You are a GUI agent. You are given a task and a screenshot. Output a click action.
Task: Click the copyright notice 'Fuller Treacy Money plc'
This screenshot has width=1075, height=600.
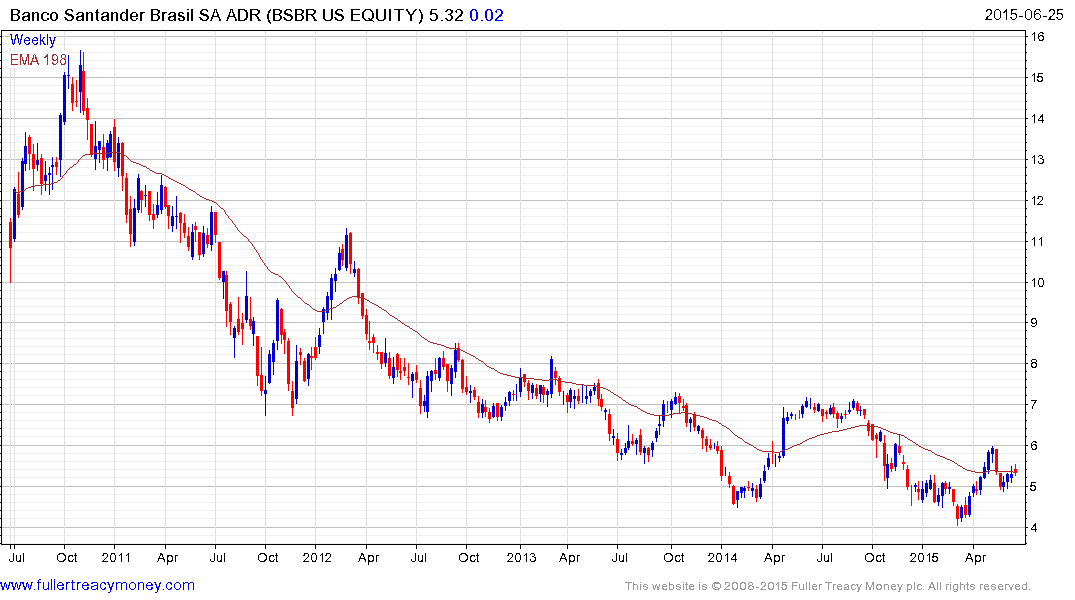coord(857,586)
